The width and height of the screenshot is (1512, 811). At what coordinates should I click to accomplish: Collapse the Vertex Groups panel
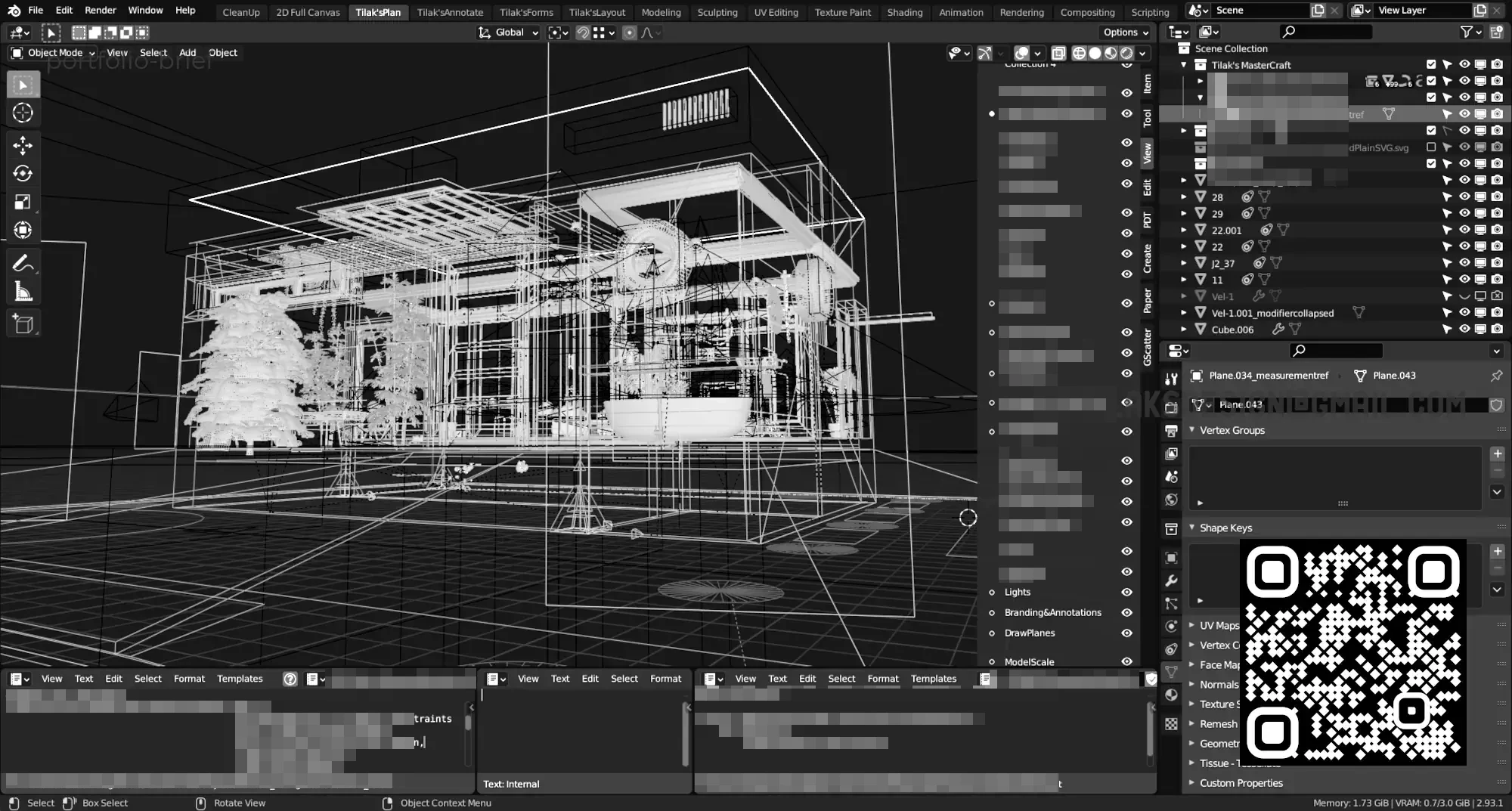[1232, 430]
